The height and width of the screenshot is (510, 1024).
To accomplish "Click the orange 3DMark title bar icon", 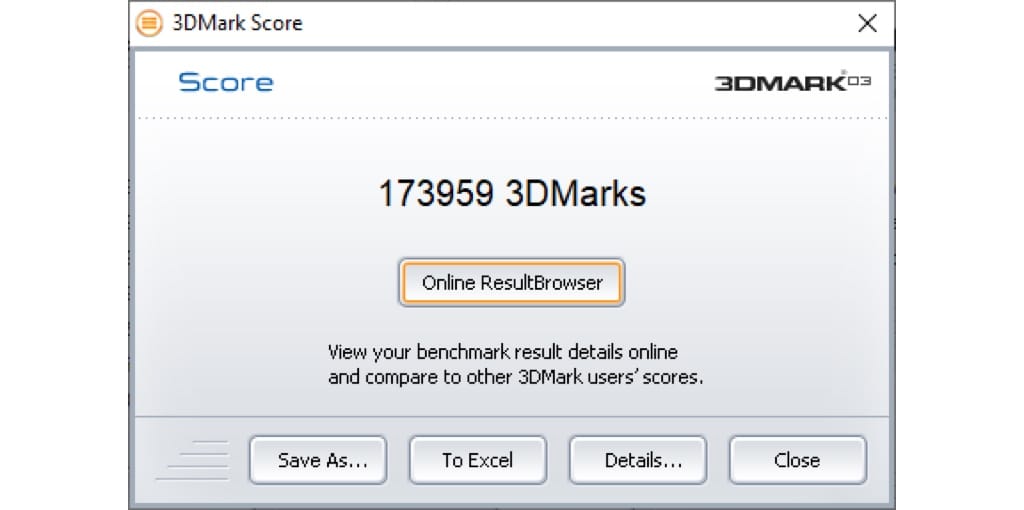I will coord(149,24).
